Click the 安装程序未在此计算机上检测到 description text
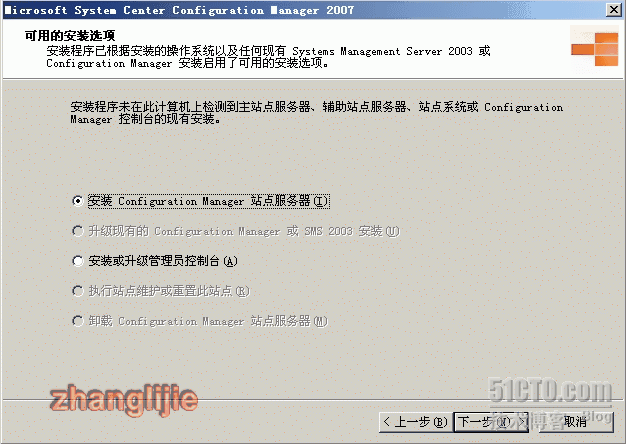 317,113
